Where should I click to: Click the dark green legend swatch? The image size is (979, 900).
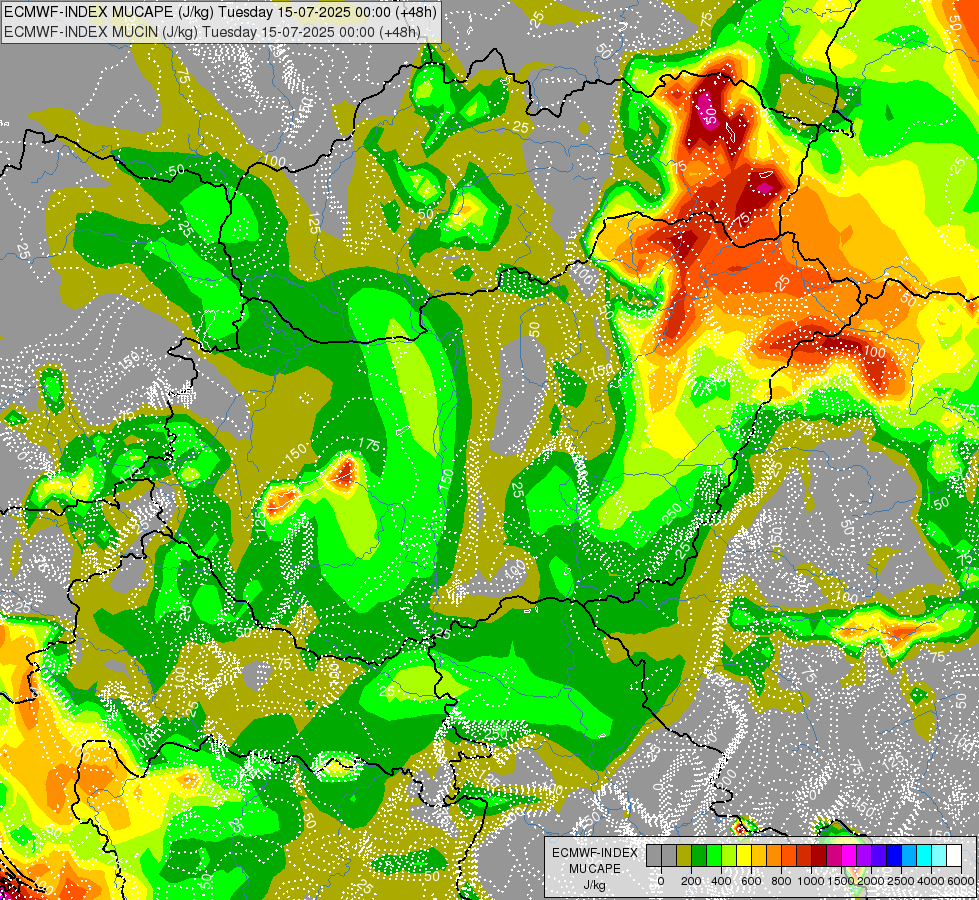[699, 855]
